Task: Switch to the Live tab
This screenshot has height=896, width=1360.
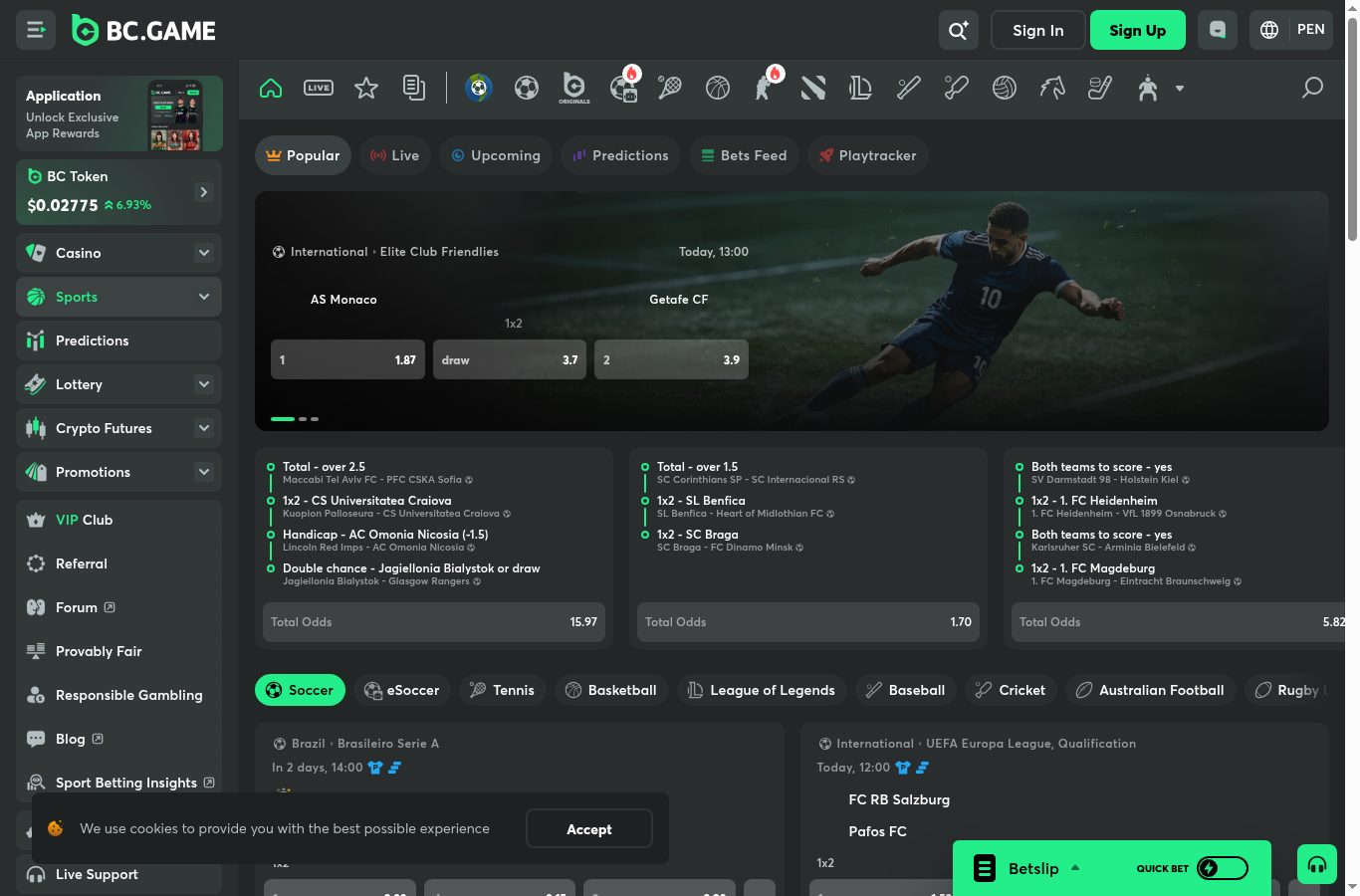Action: pyautogui.click(x=394, y=155)
